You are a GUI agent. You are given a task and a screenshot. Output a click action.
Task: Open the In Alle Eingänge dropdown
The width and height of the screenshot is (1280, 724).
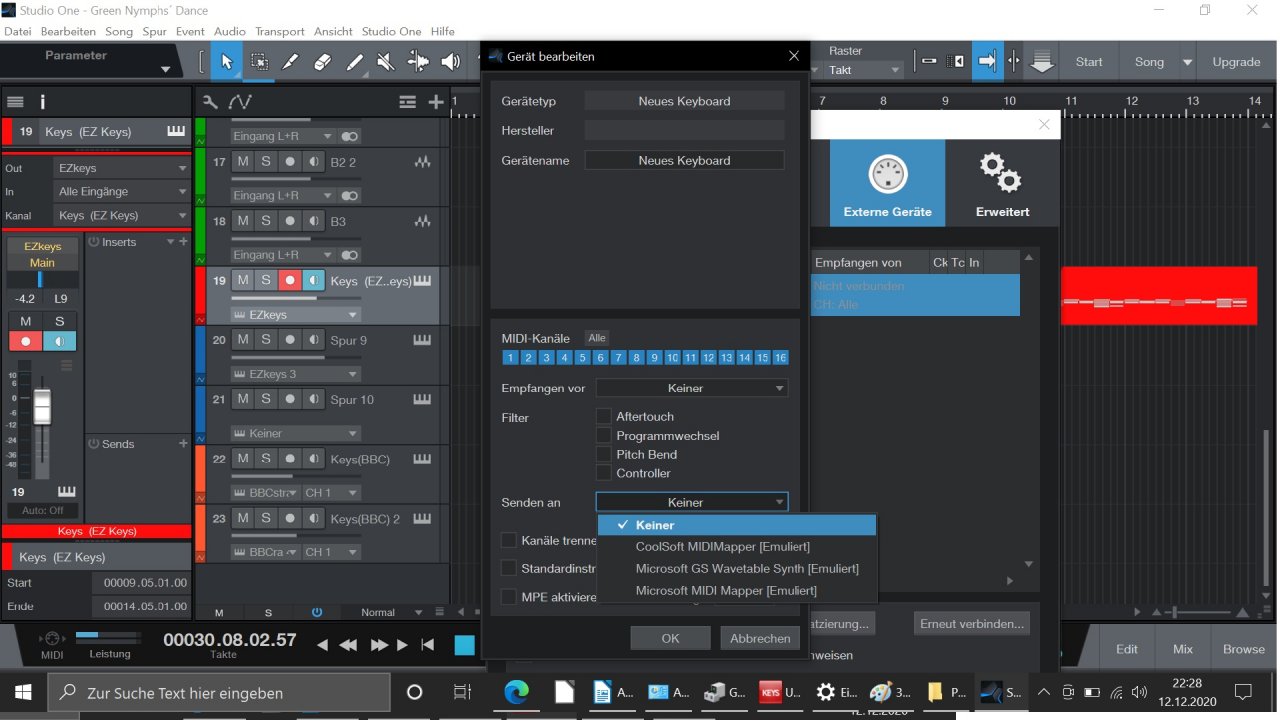point(122,191)
